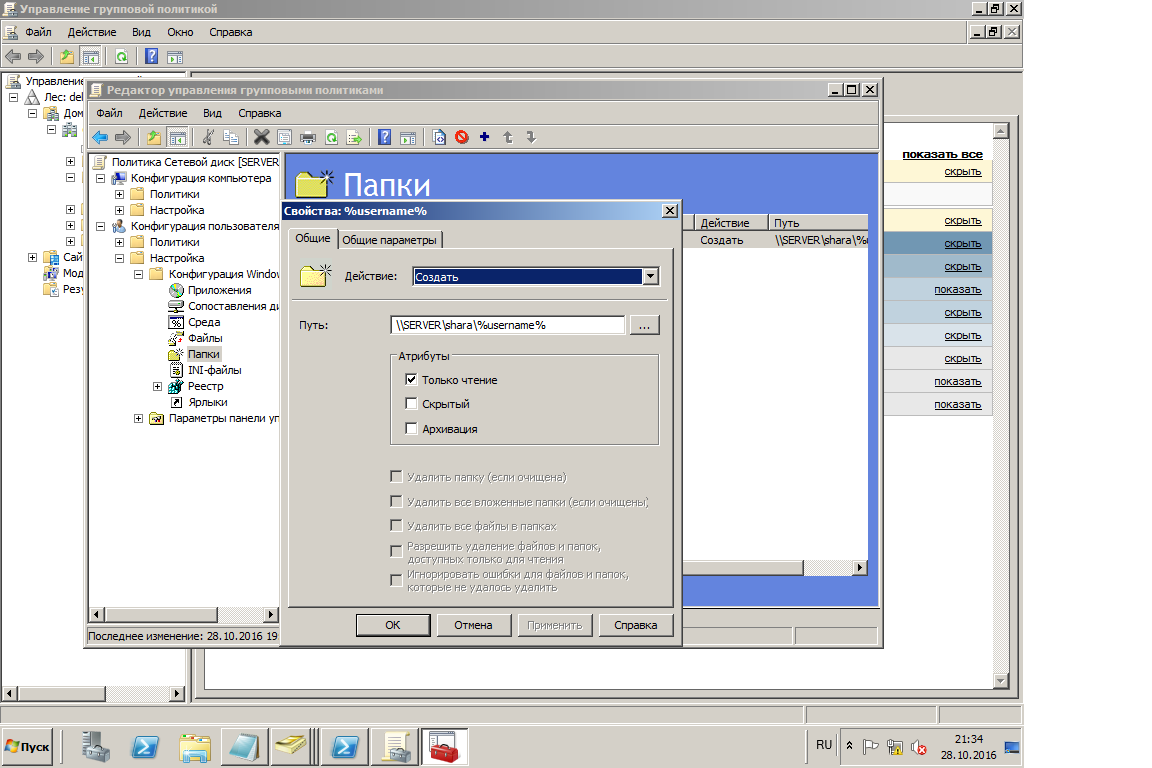This screenshot has width=1152, height=768.
Task: Check 'Разрешить удаление файлов и папок' checkbox
Action: tap(396, 550)
